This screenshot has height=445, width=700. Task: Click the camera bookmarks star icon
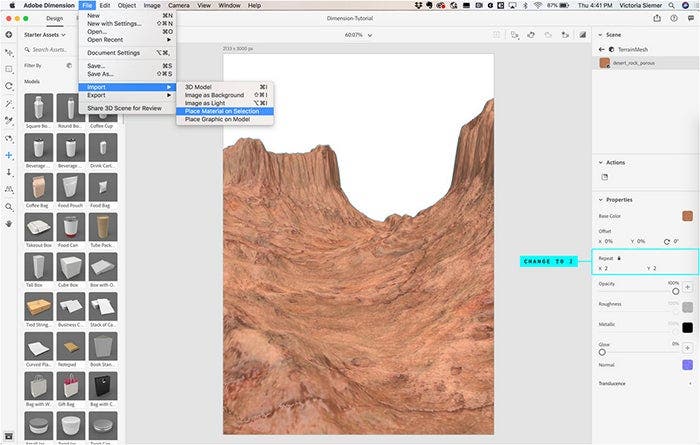tap(565, 35)
